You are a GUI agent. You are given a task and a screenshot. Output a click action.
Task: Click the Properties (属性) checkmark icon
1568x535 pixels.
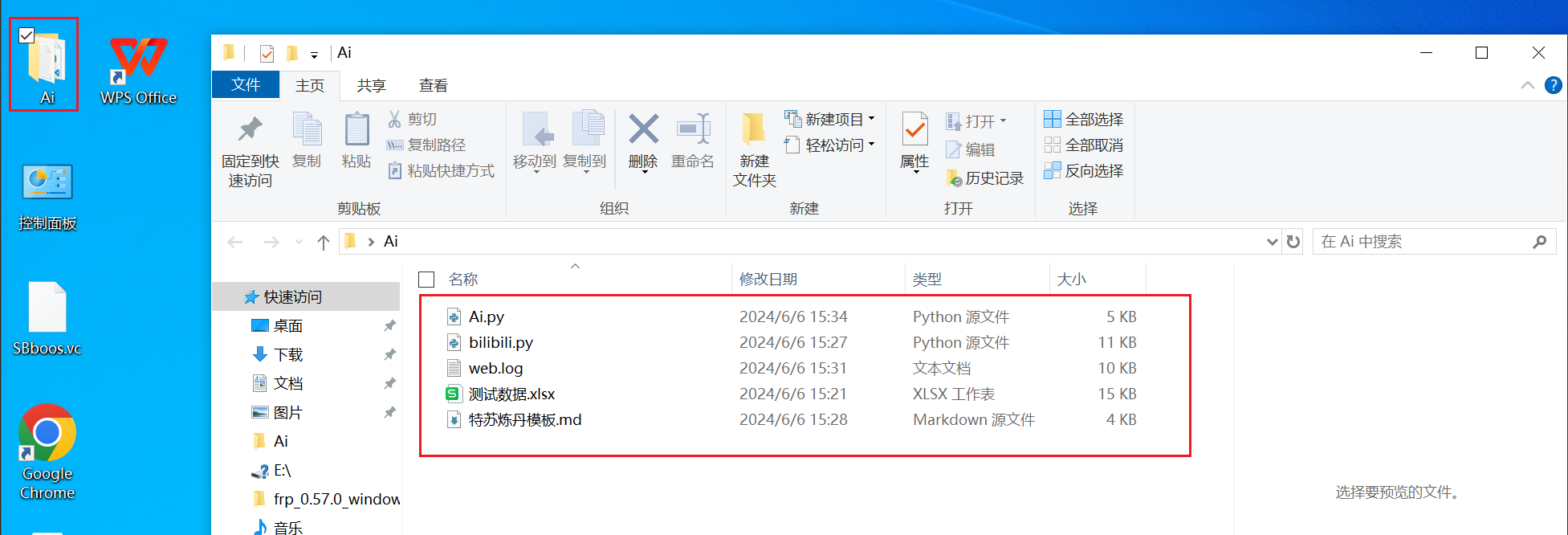(914, 130)
